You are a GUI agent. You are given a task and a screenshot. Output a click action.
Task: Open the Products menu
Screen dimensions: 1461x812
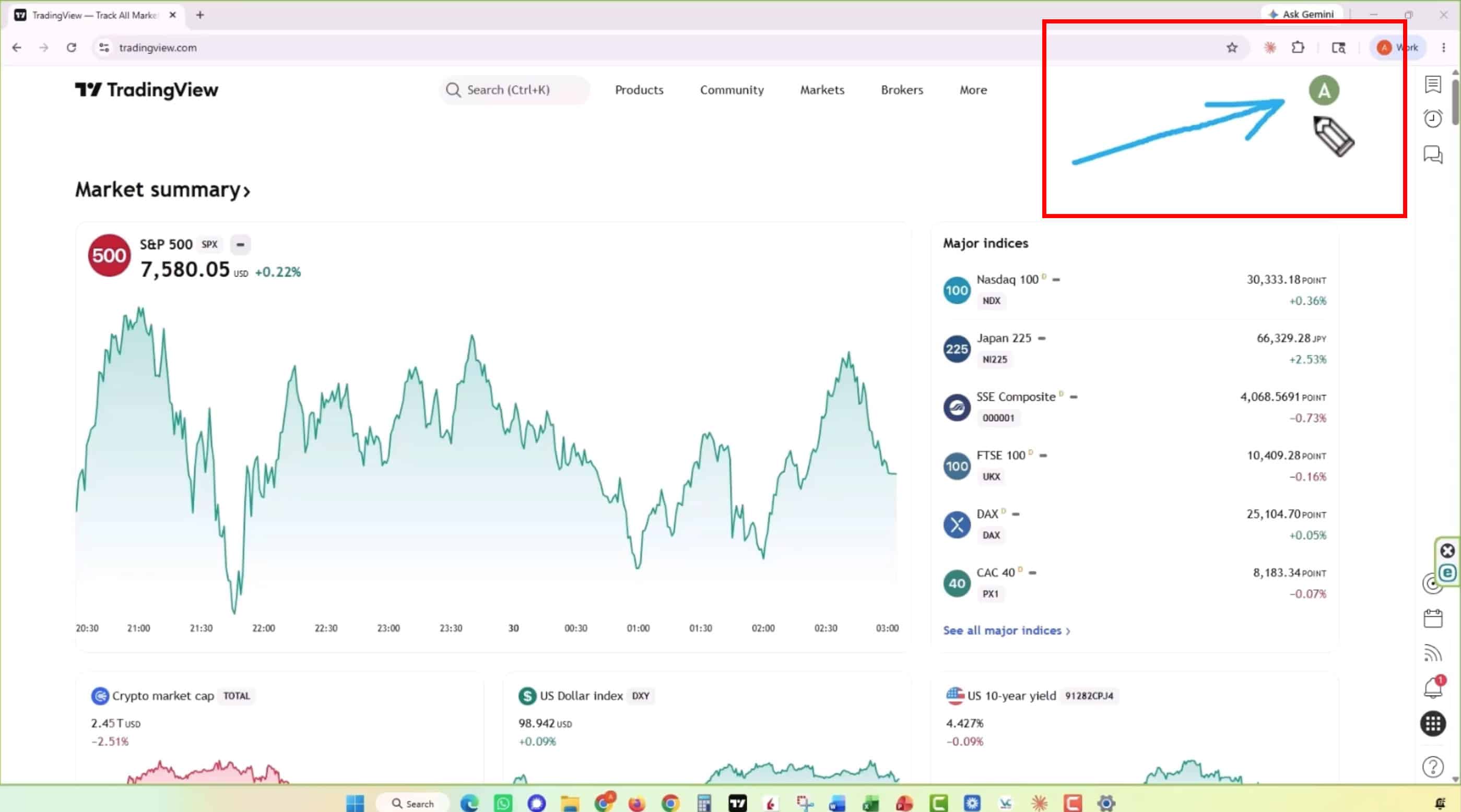pos(639,90)
